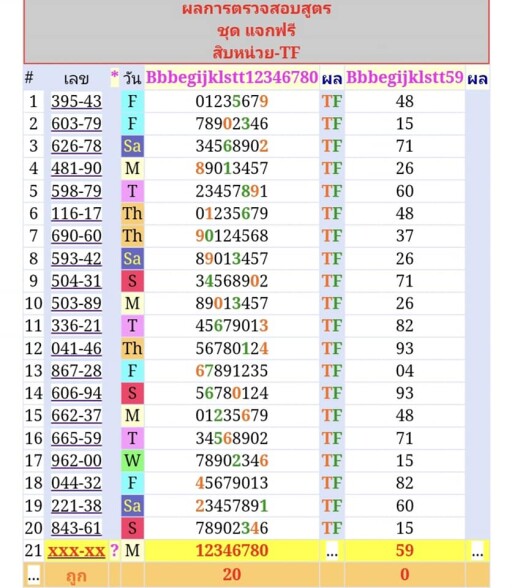Click the TF result in row 1

click(x=332, y=101)
